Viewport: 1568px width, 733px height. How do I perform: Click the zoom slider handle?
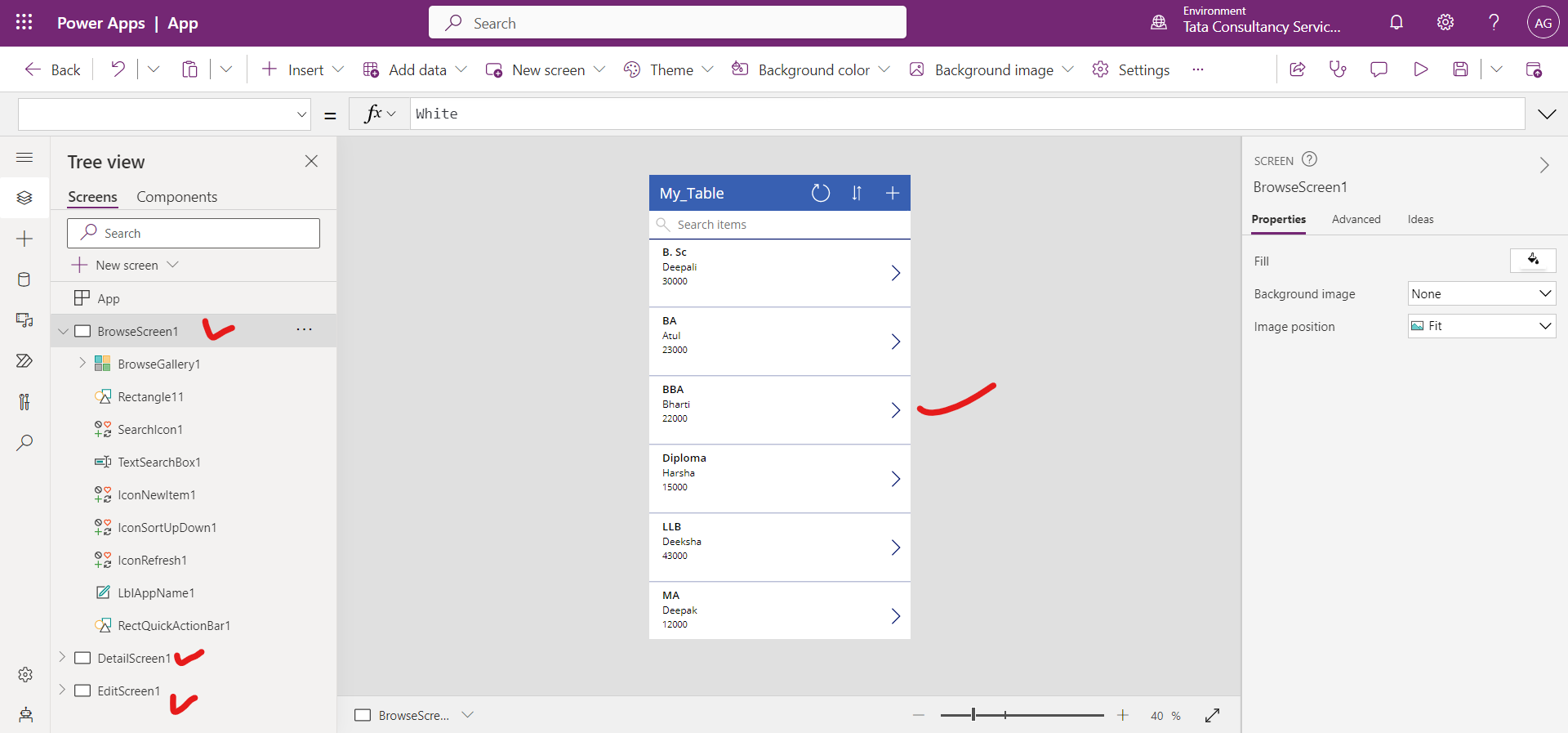(x=973, y=715)
